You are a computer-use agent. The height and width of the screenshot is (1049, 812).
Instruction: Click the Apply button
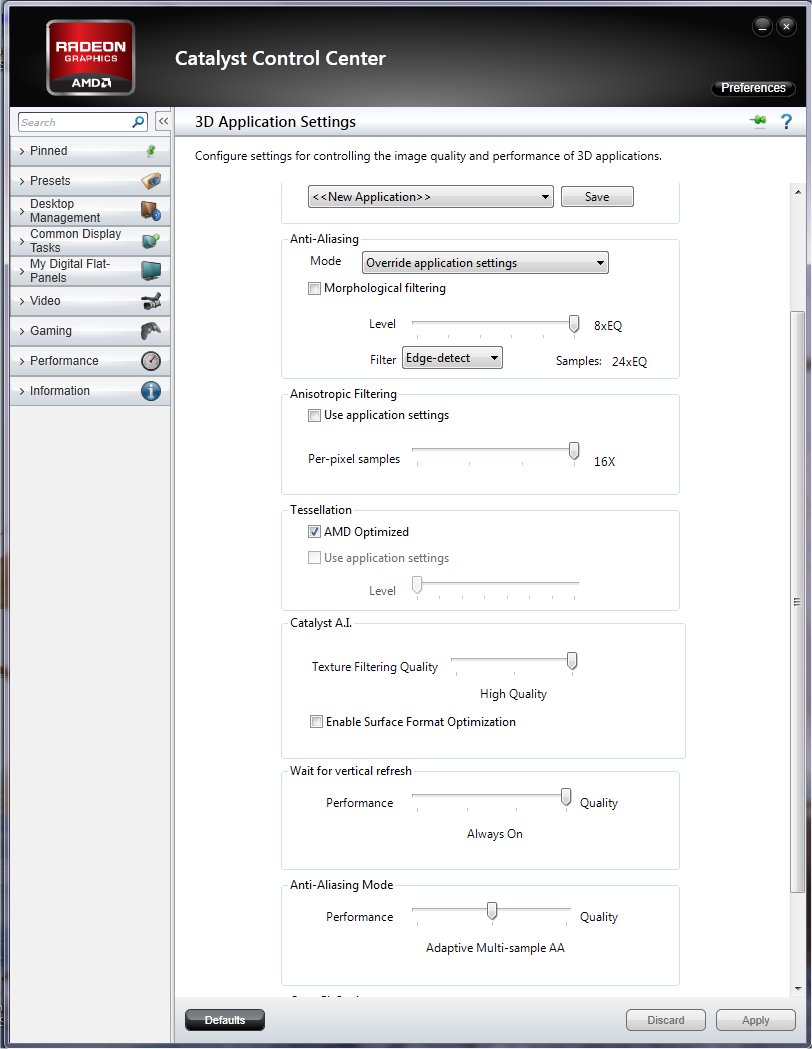click(755, 1020)
